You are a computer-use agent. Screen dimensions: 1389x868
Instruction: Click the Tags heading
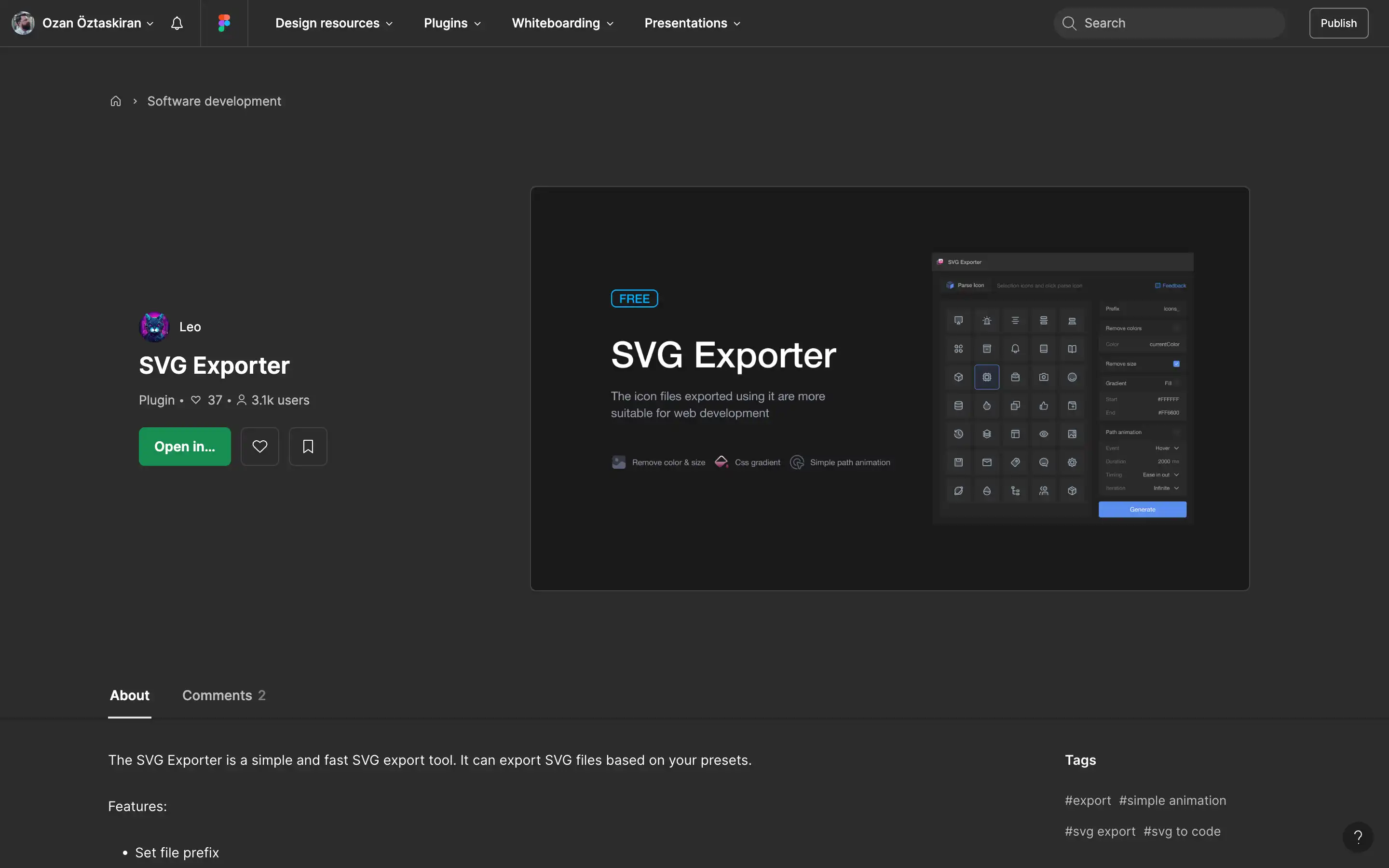(x=1080, y=760)
